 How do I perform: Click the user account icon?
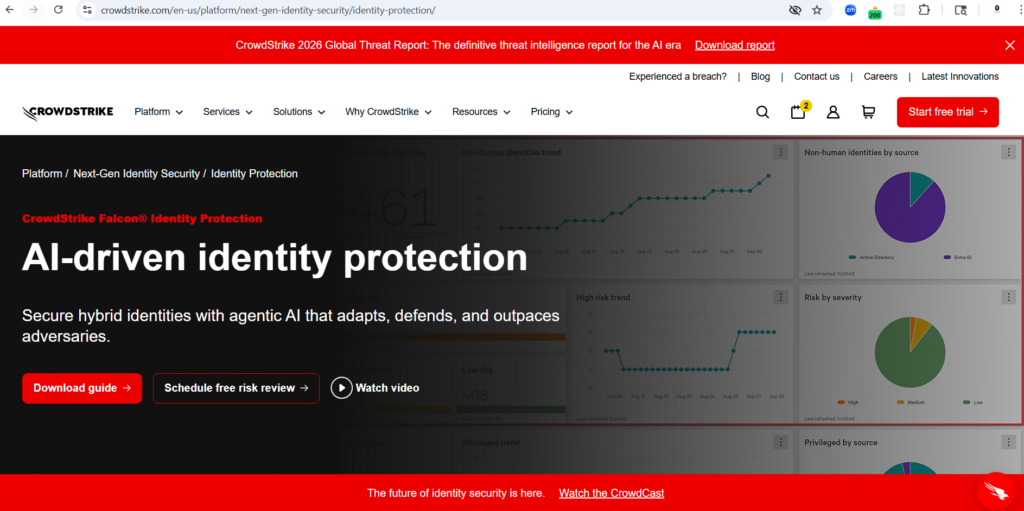click(833, 112)
